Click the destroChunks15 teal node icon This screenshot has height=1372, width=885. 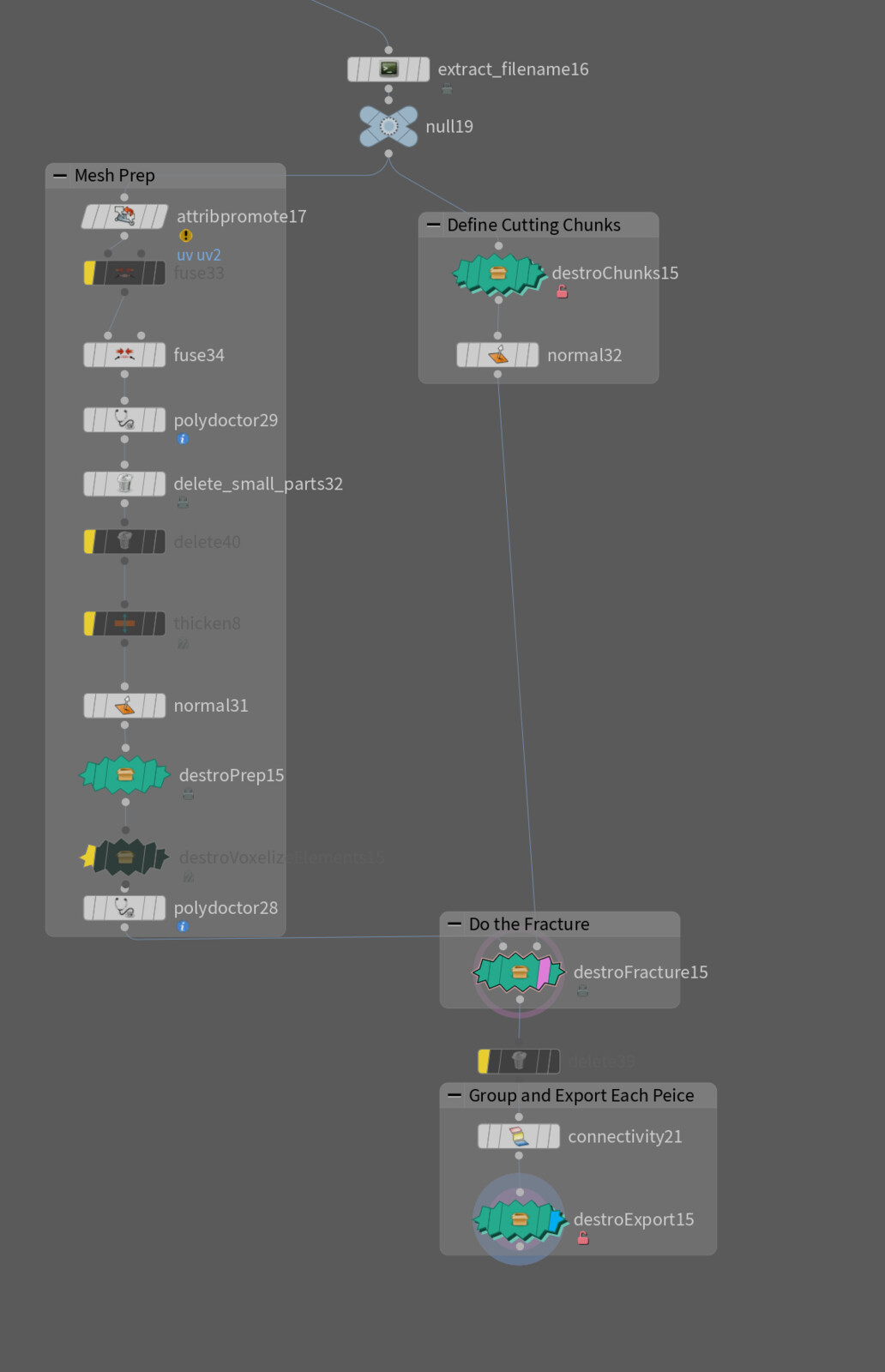498,274
